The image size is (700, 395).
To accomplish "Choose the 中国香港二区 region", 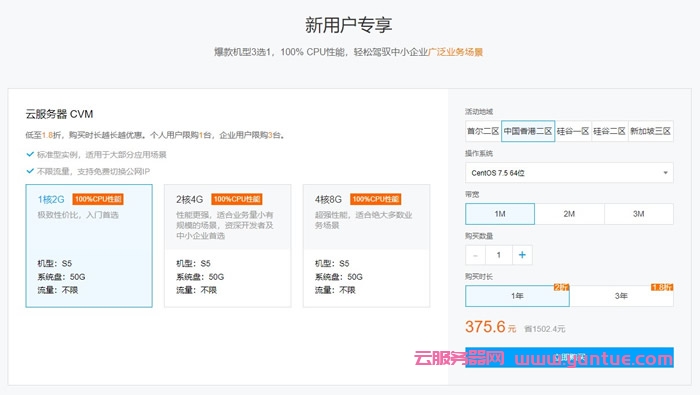I will (x=528, y=131).
